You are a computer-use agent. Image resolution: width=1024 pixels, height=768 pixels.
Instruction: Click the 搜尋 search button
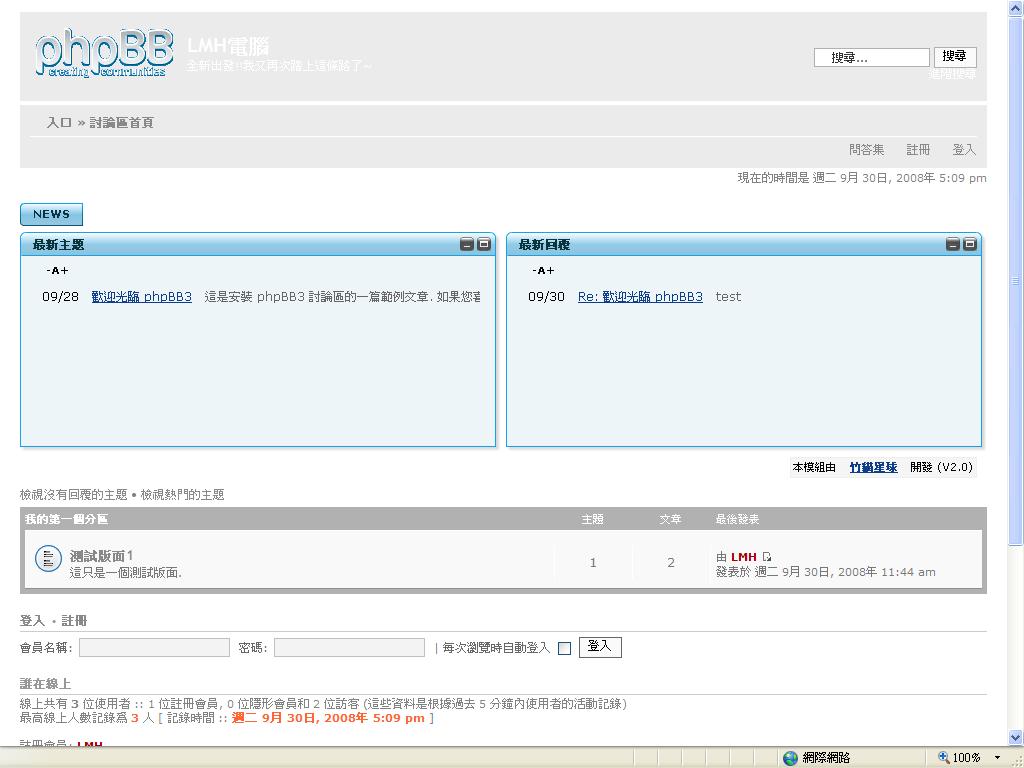pos(955,57)
